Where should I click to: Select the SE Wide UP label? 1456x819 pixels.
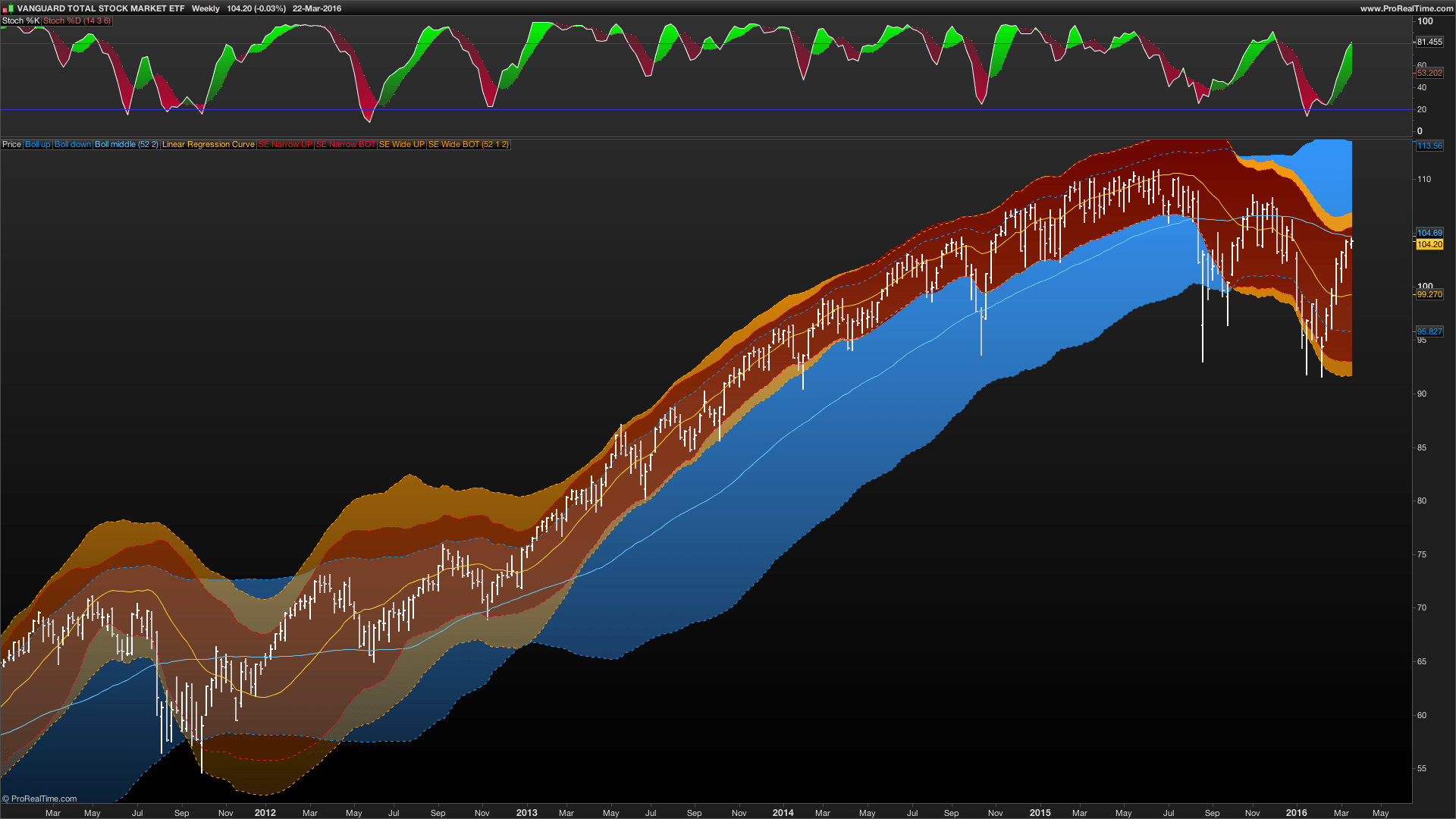click(401, 144)
